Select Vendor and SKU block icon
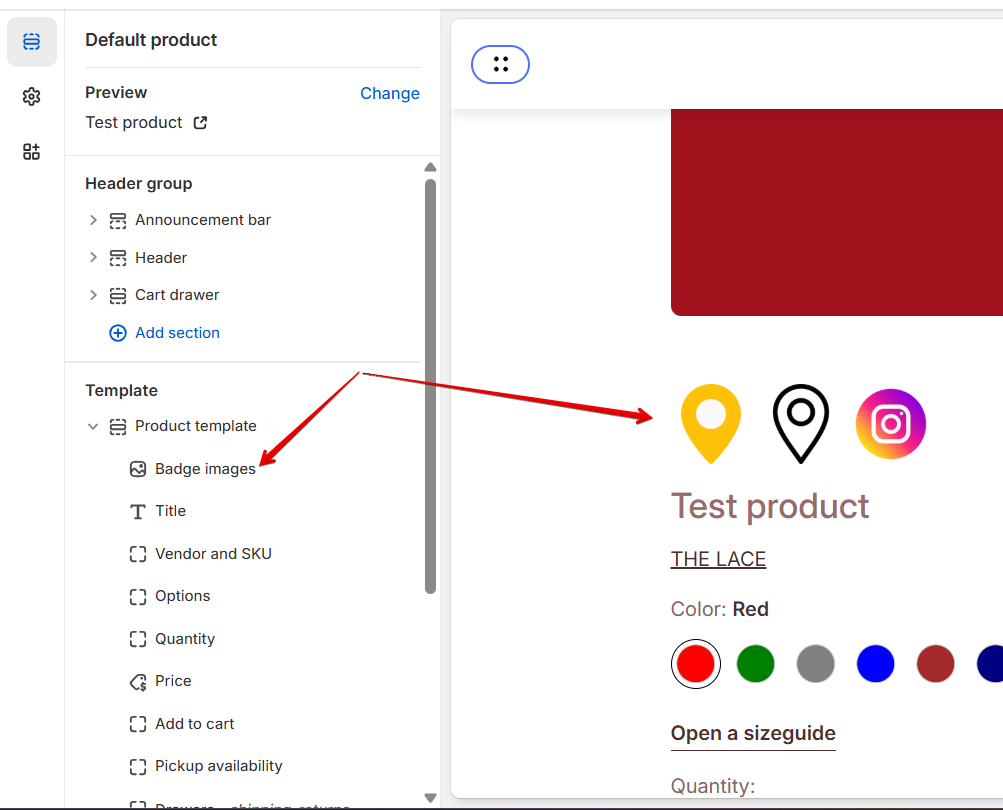The image size is (1003, 810). tap(138, 554)
